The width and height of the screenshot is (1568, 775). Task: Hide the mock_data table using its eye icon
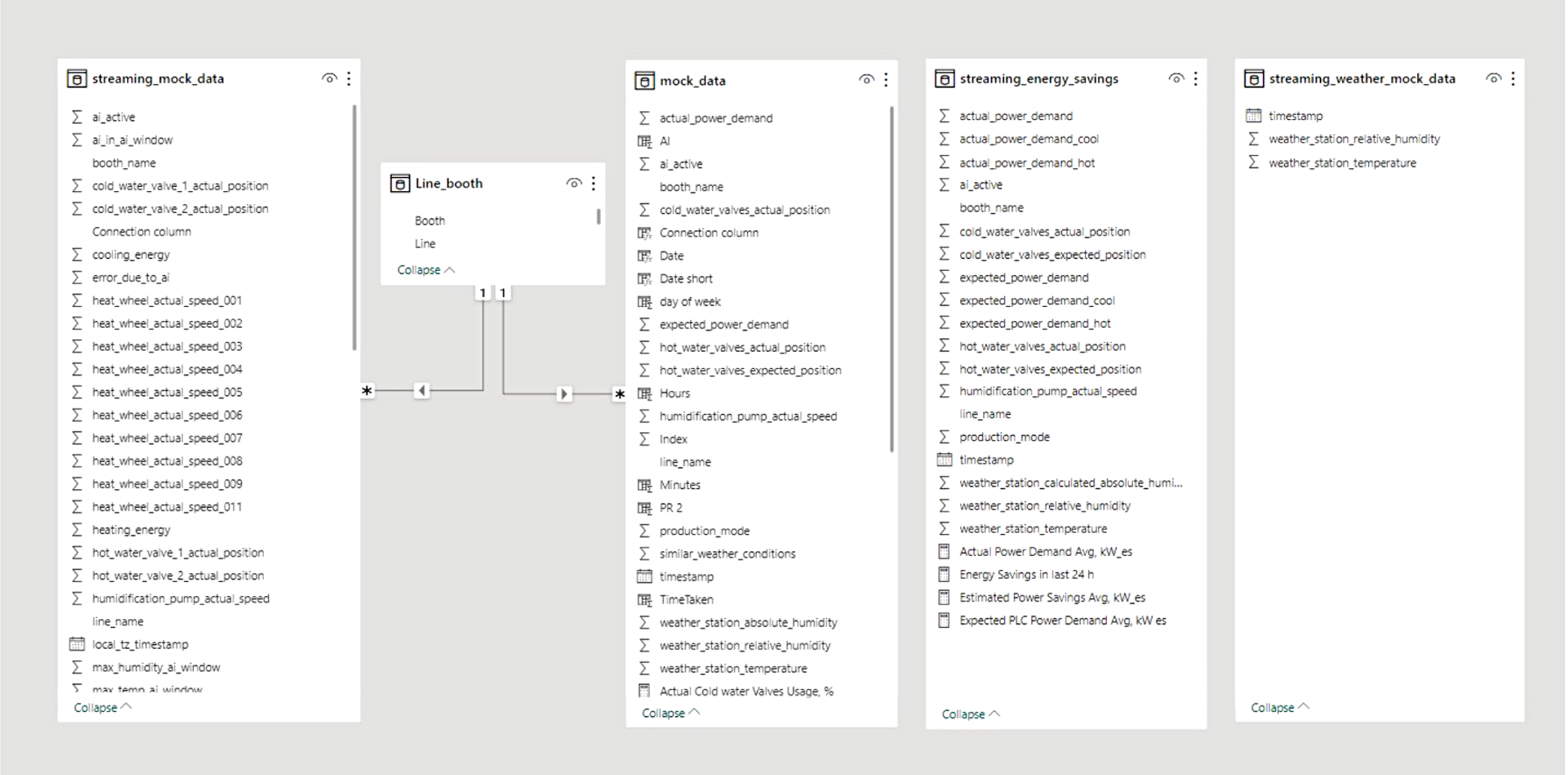866,79
